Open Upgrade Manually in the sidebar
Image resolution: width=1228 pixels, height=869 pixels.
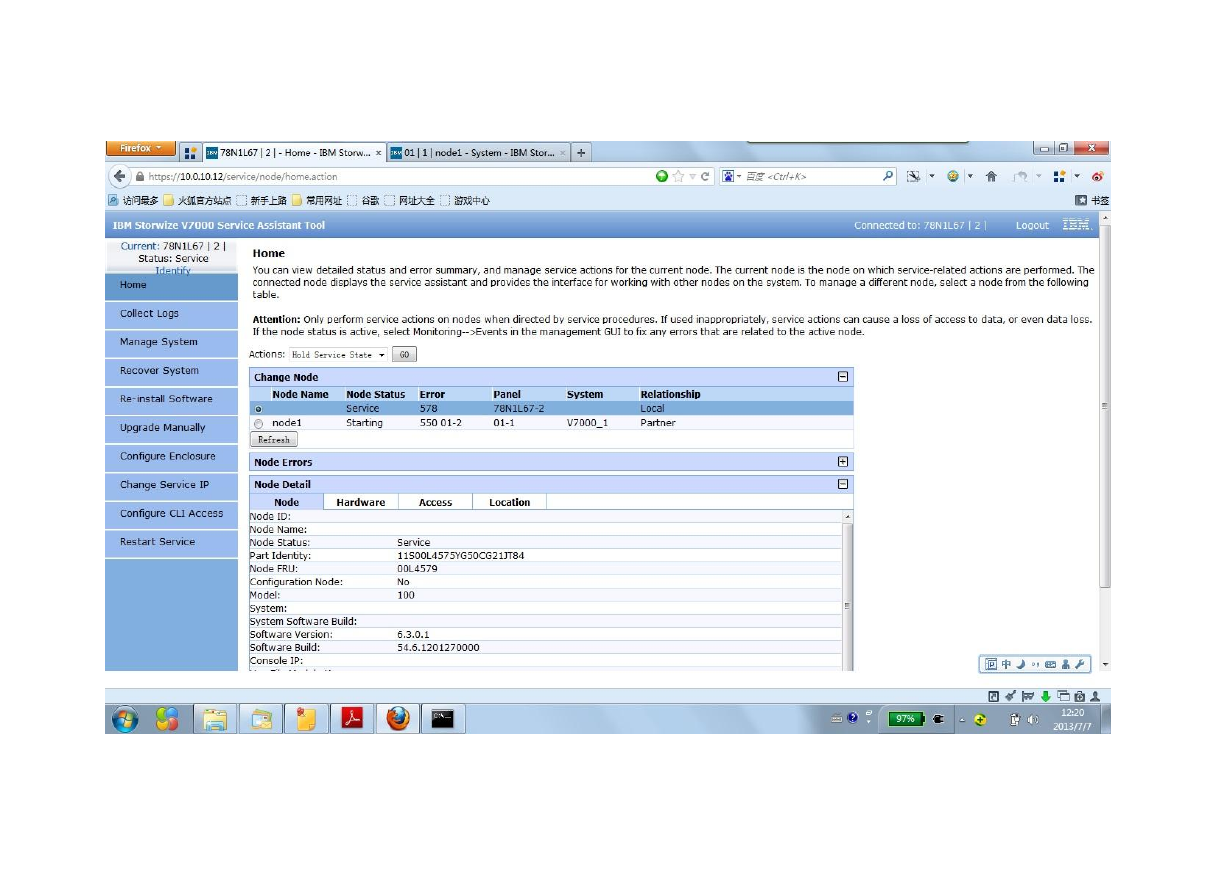(172, 427)
